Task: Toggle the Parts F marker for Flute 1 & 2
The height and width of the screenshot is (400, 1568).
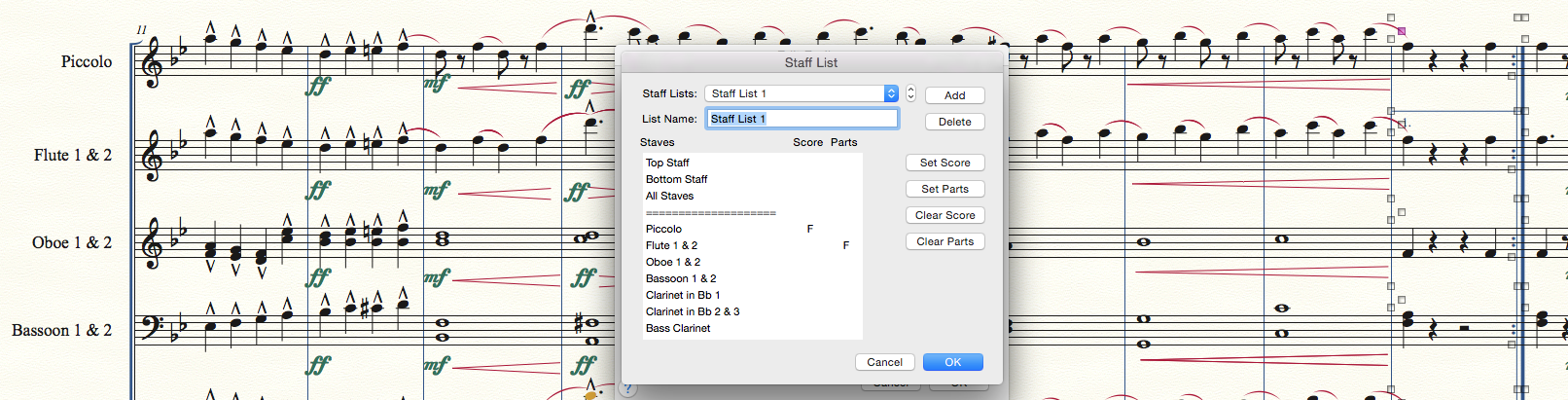Action: coord(845,246)
